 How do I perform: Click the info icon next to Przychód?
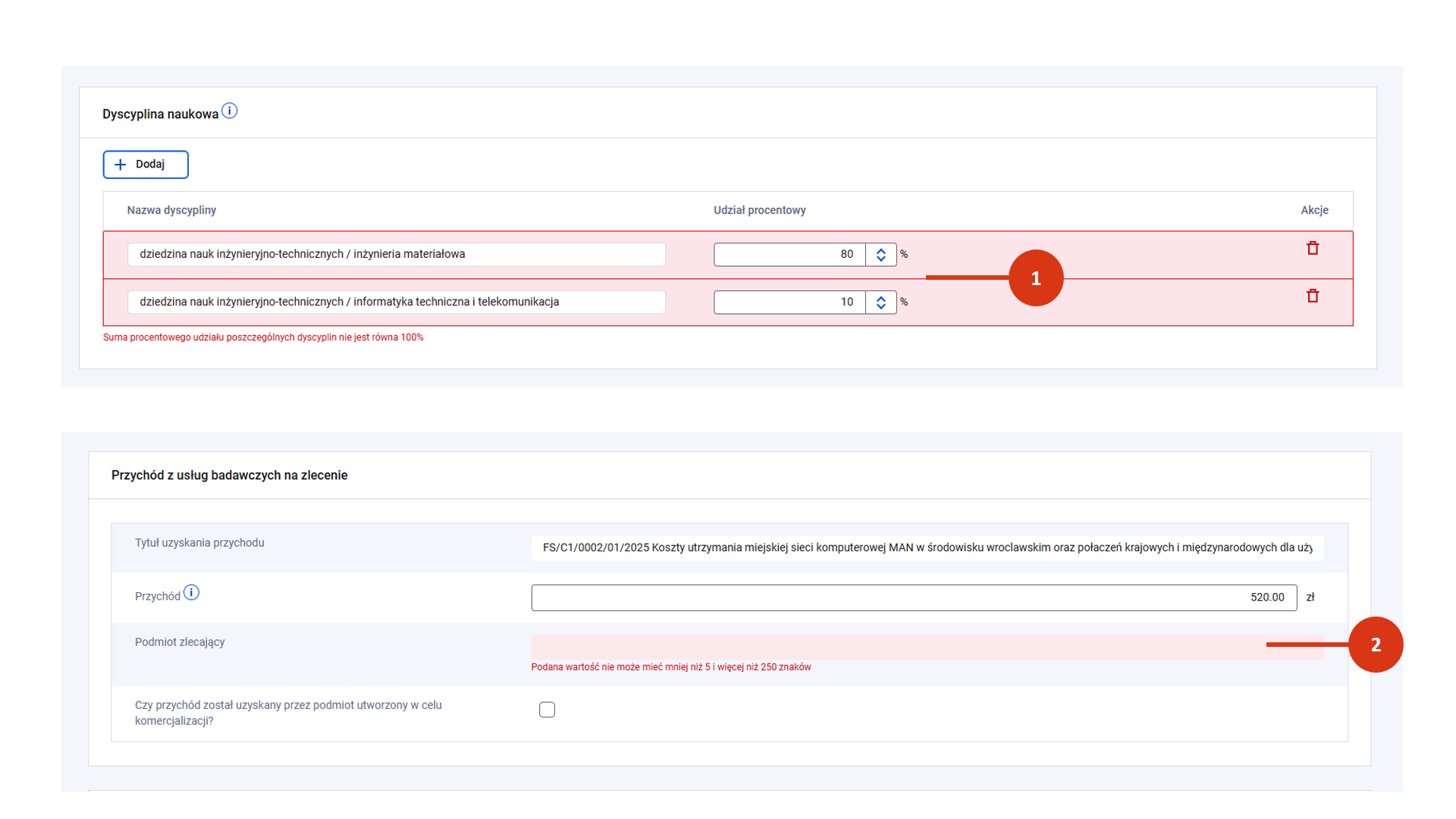(191, 593)
